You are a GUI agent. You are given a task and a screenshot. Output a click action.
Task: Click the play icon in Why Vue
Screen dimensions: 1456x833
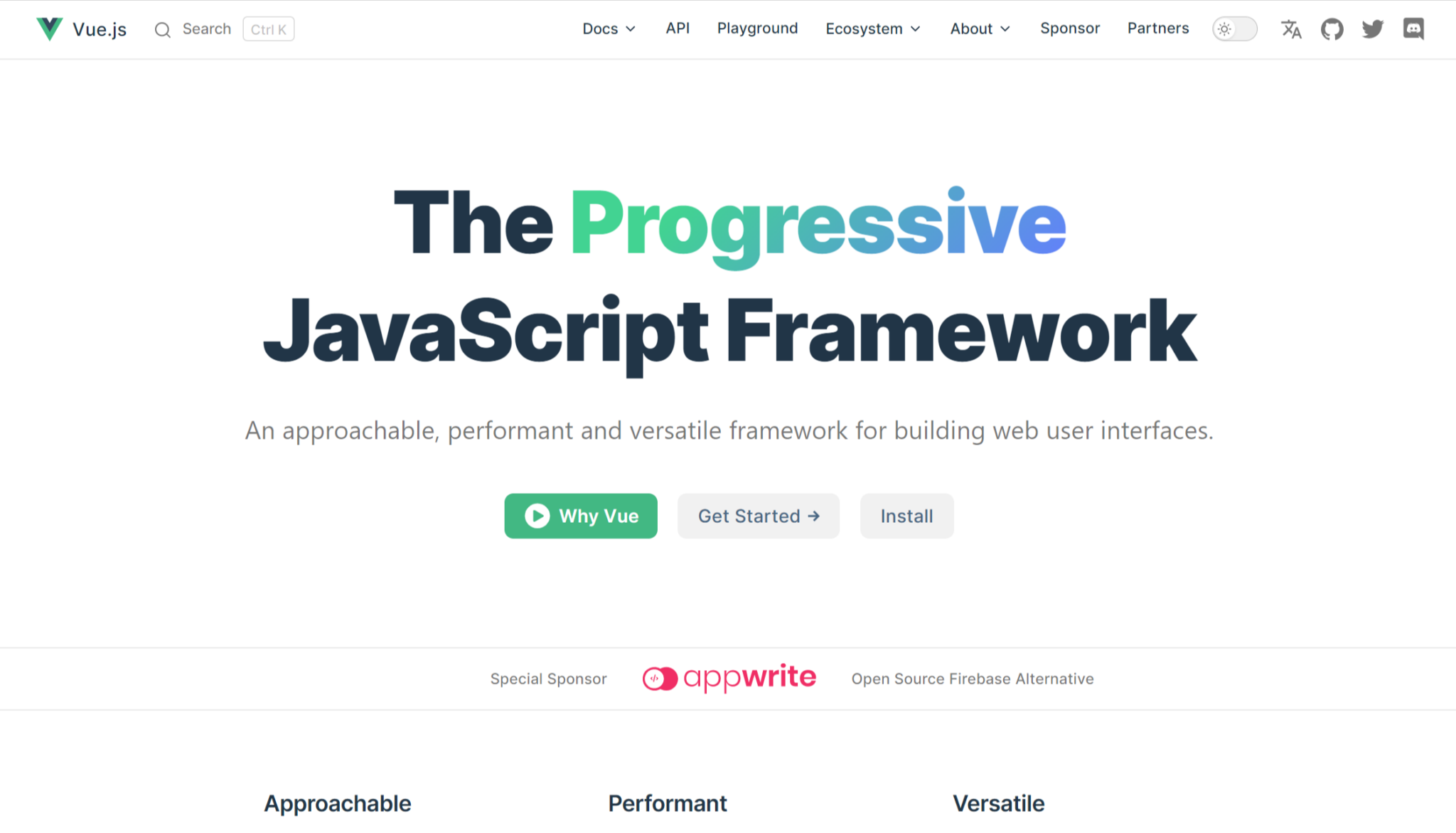[x=537, y=516]
